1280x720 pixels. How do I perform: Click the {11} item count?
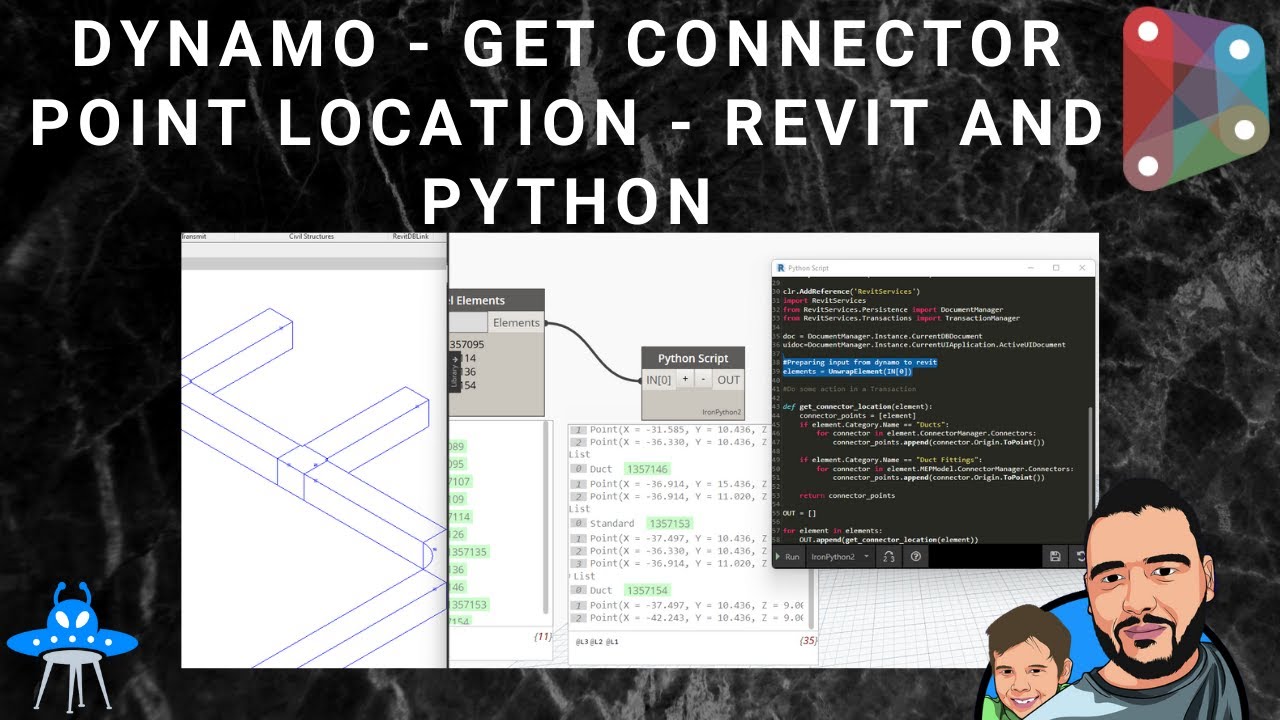[543, 636]
